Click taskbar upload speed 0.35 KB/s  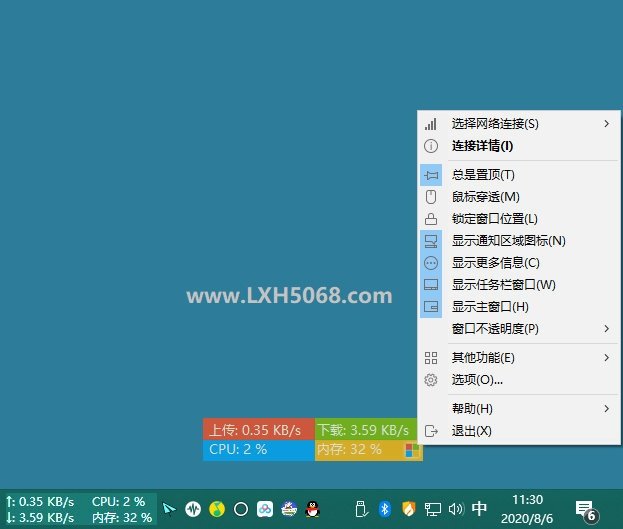click(40, 502)
